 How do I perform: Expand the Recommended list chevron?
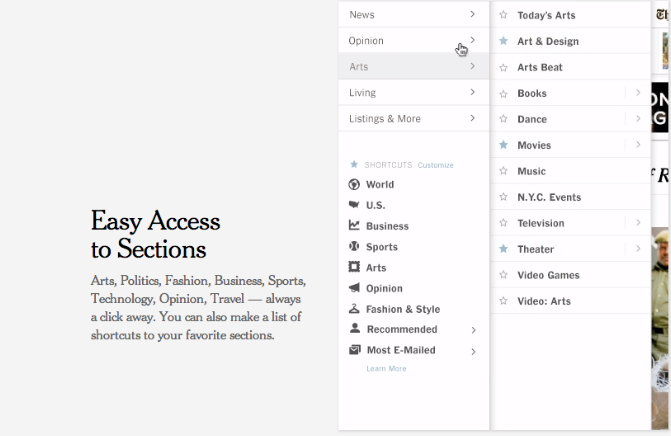[x=473, y=330]
